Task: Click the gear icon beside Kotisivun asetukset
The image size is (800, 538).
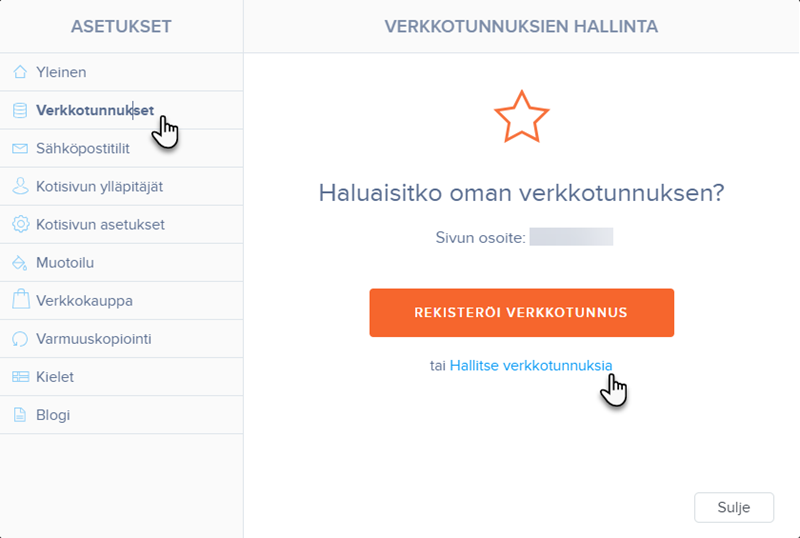Action: point(20,225)
